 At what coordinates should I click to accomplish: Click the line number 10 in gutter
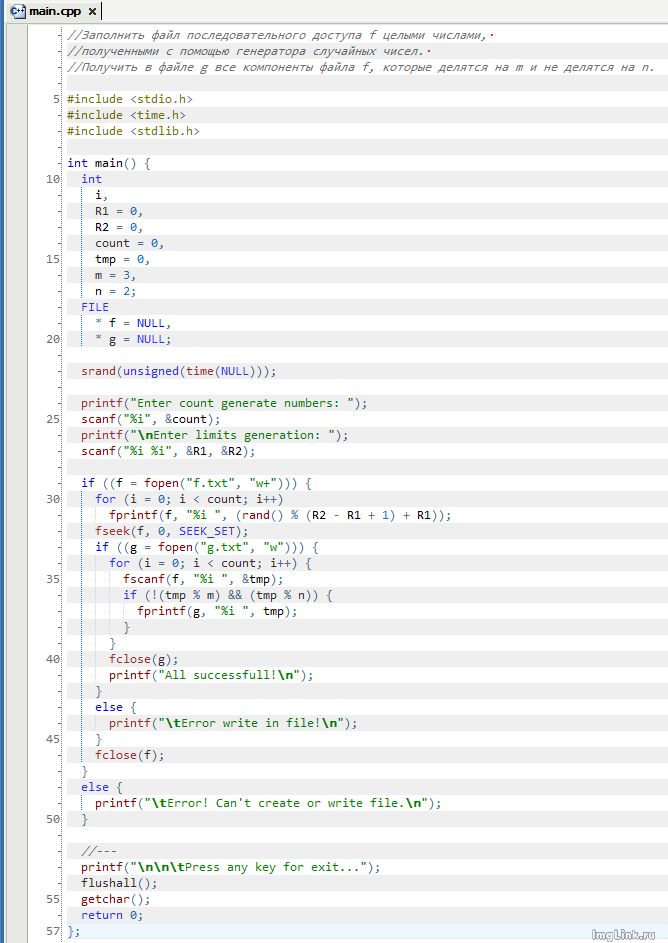pyautogui.click(x=53, y=179)
